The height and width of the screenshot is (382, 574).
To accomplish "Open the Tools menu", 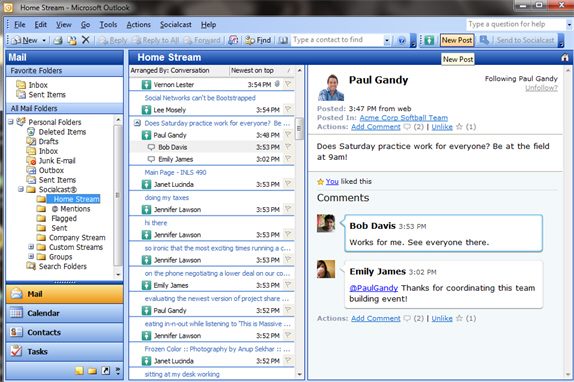I will coord(108,25).
